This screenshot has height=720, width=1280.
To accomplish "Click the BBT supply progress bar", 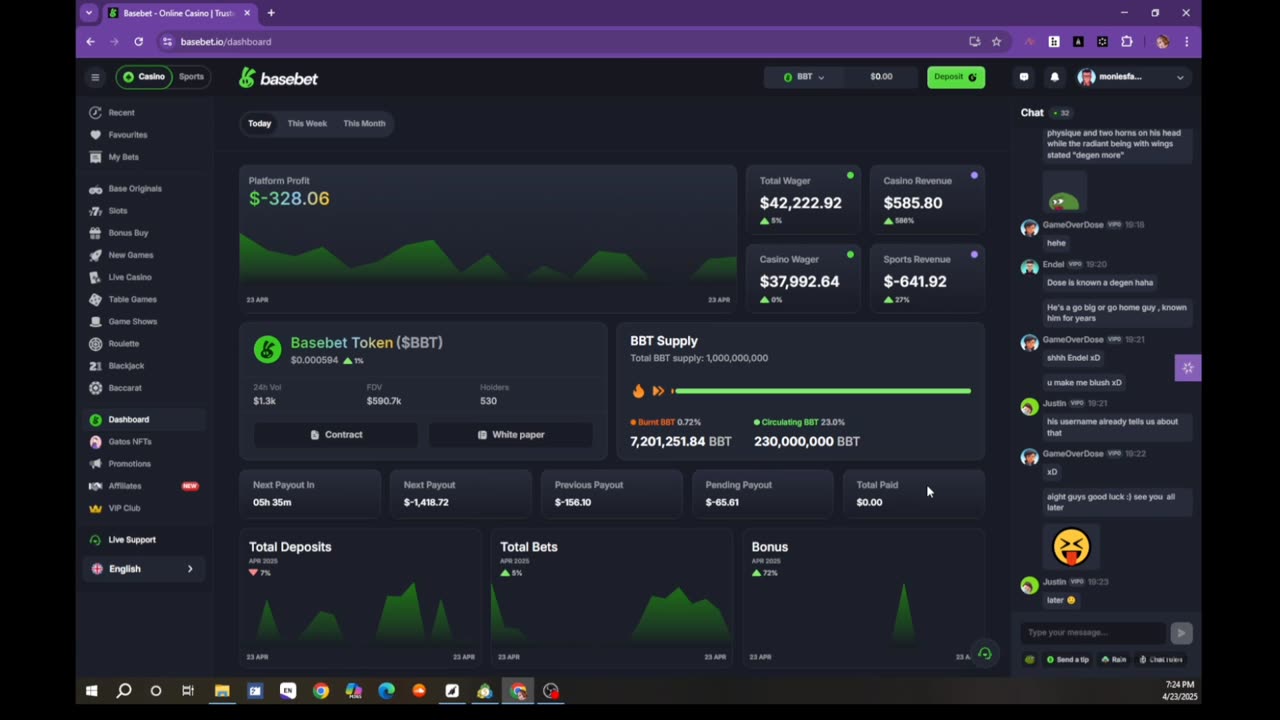I will click(x=821, y=391).
